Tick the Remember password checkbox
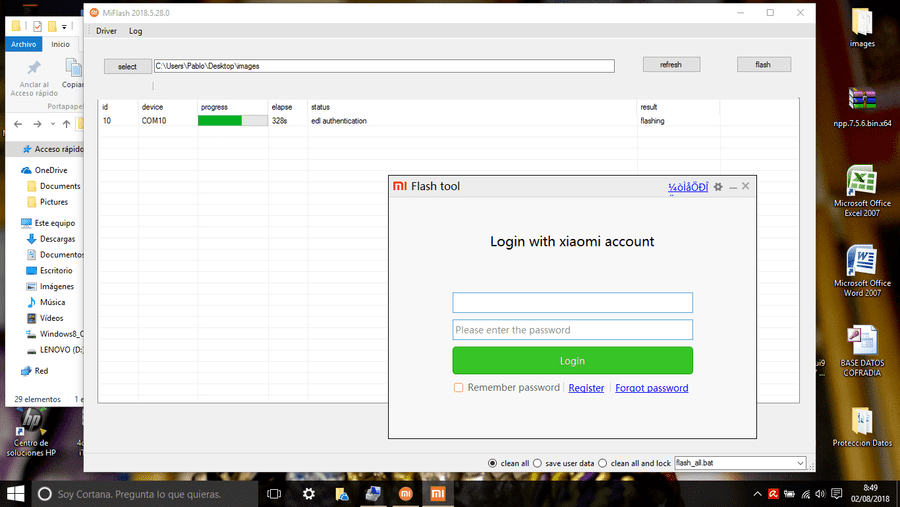Viewport: 900px width, 507px height. pyautogui.click(x=458, y=388)
